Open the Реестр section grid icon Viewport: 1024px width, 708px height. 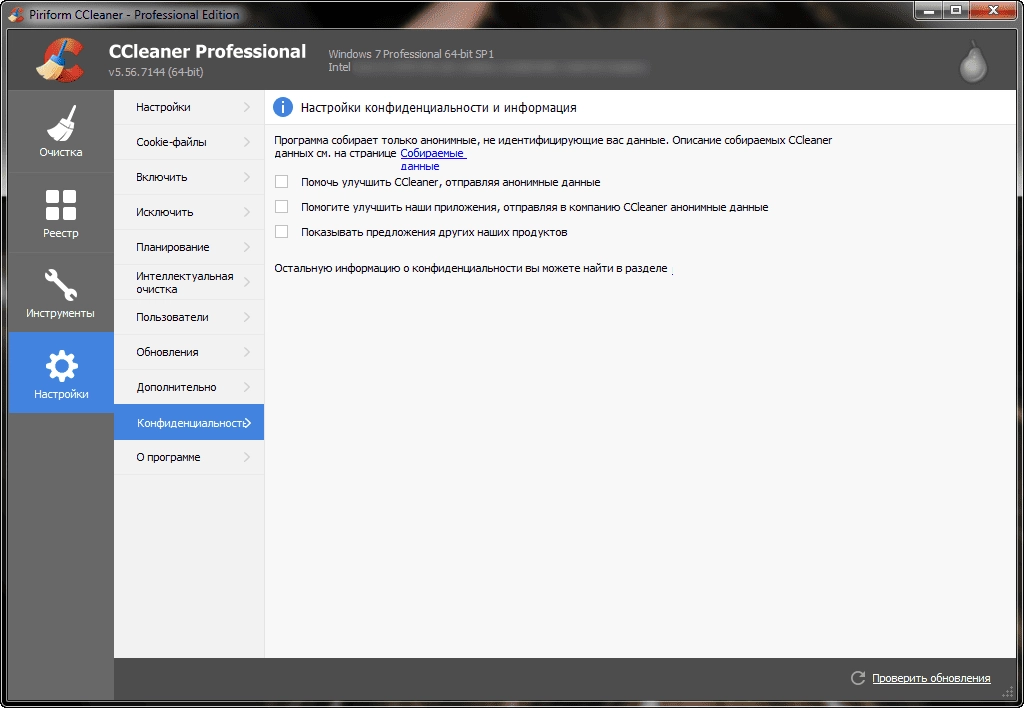pos(61,205)
